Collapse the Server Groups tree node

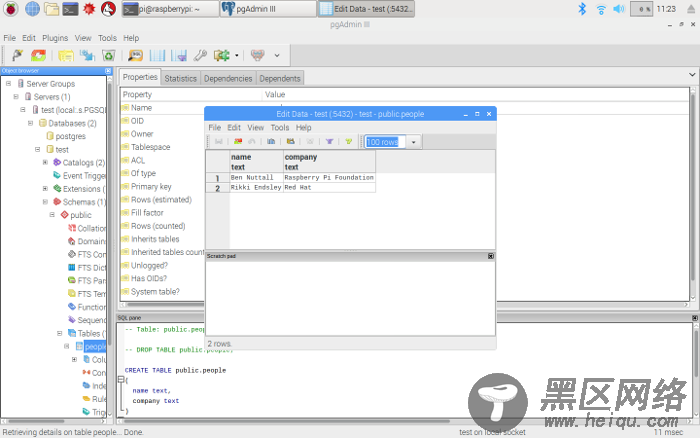point(8,83)
